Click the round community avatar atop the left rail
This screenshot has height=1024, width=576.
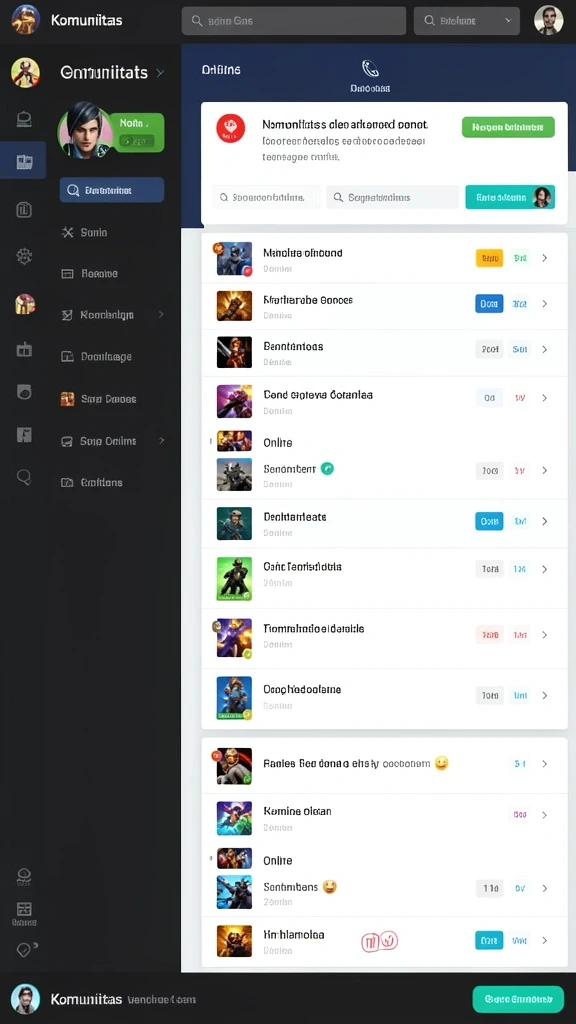25,72
